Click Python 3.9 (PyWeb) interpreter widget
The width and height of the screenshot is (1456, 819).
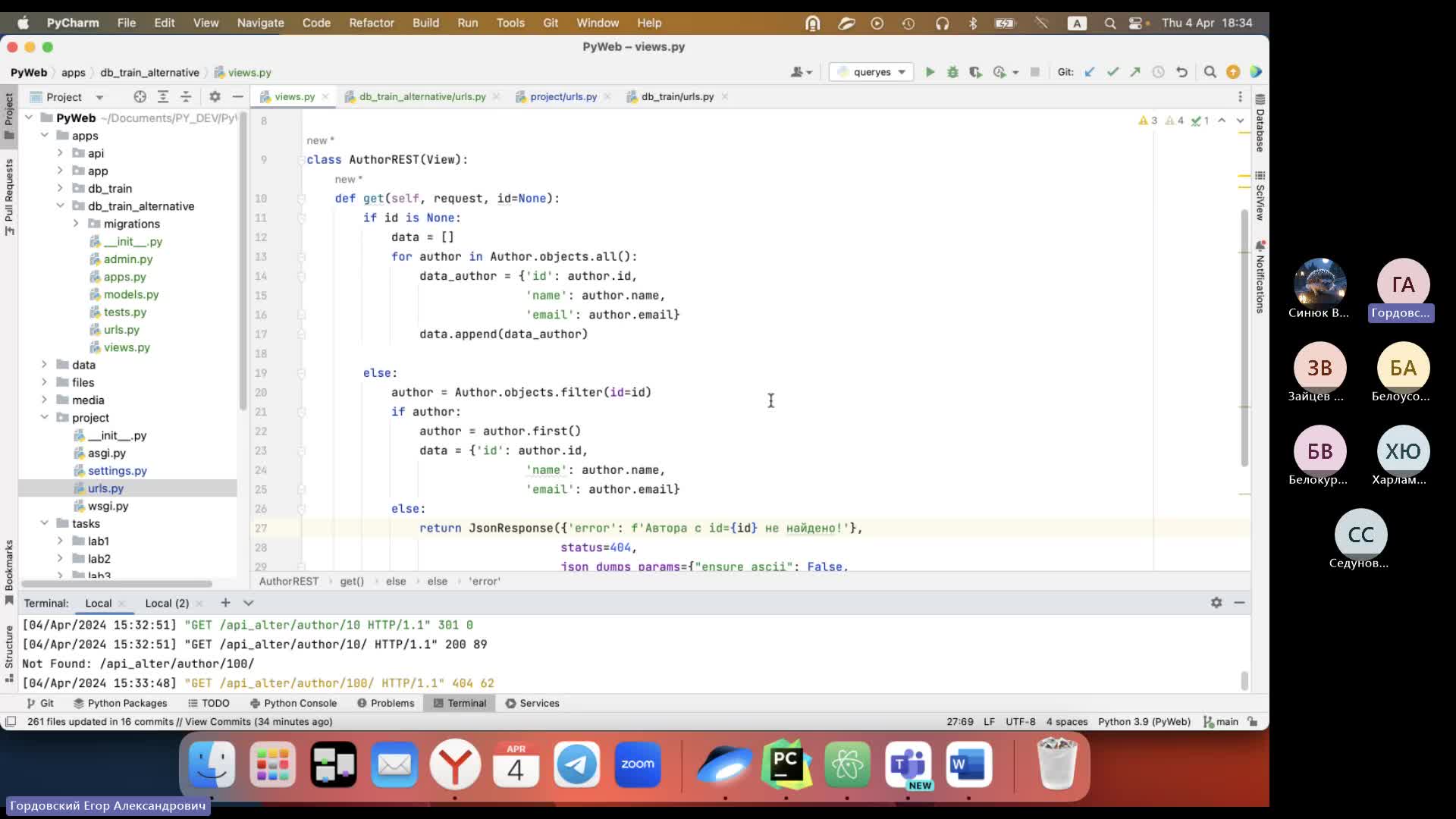tap(1144, 721)
